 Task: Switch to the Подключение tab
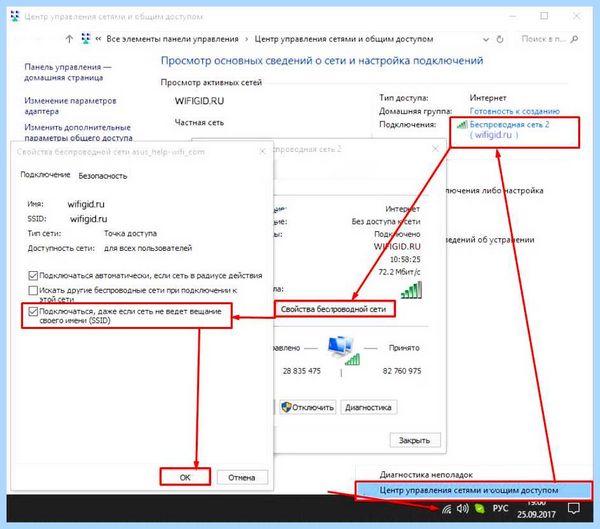45,175
